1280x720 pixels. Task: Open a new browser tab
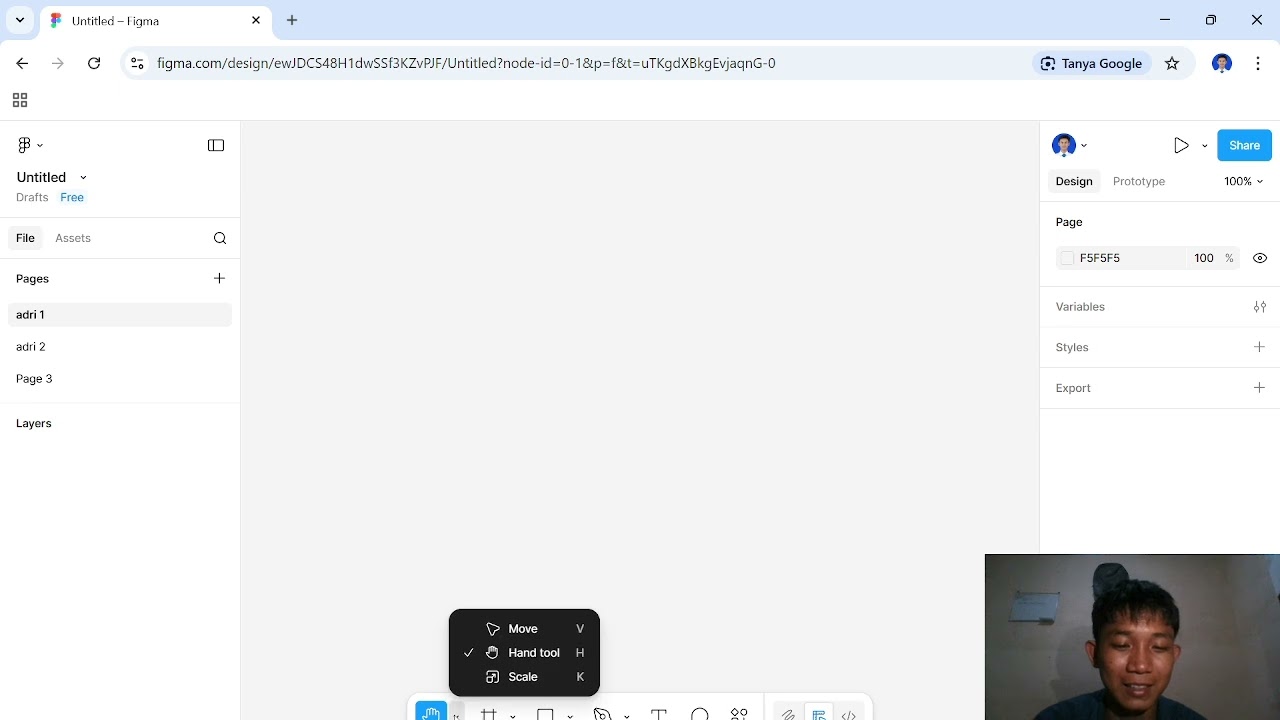click(x=292, y=20)
